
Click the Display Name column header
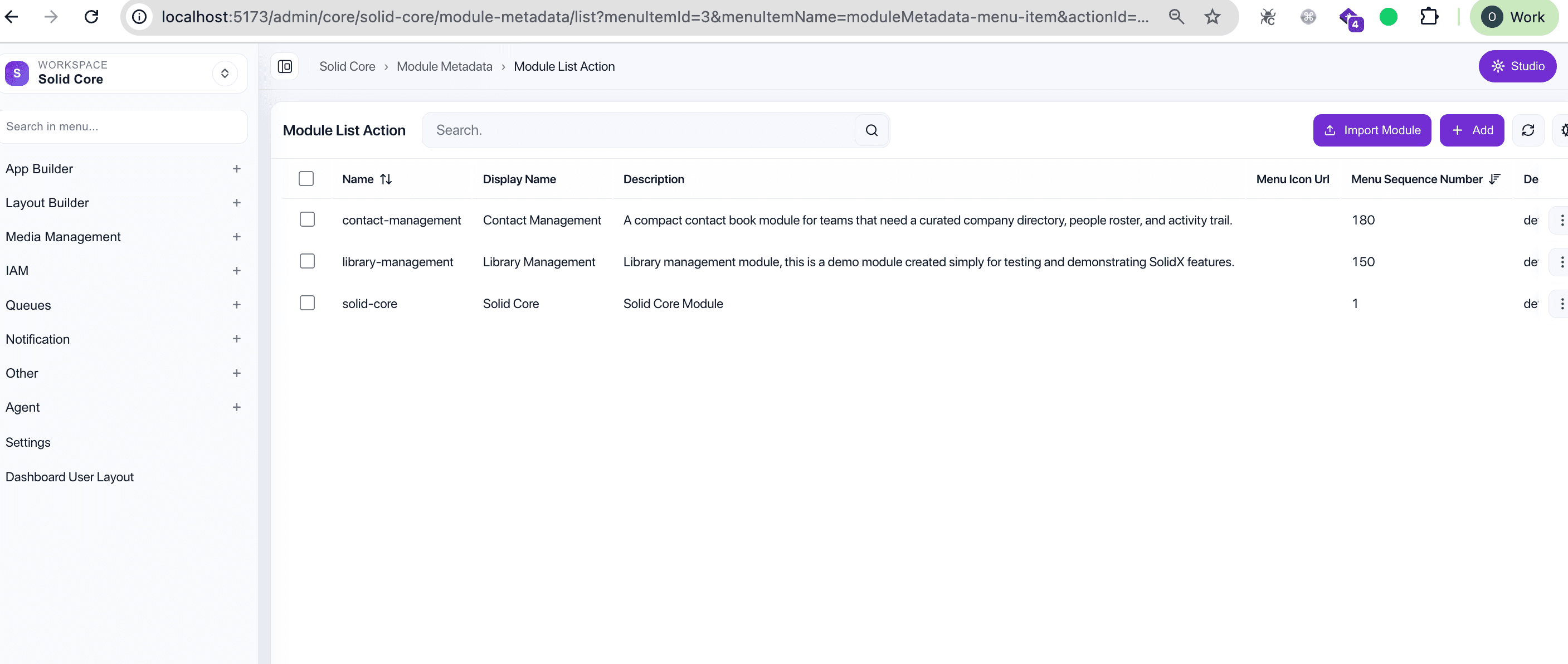point(519,179)
